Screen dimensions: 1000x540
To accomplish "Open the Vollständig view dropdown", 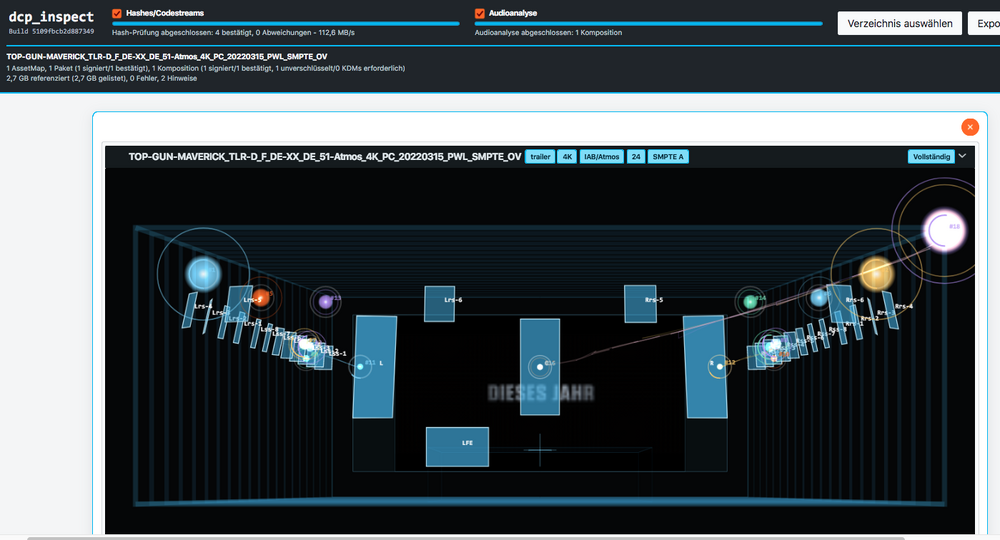I will coord(931,157).
